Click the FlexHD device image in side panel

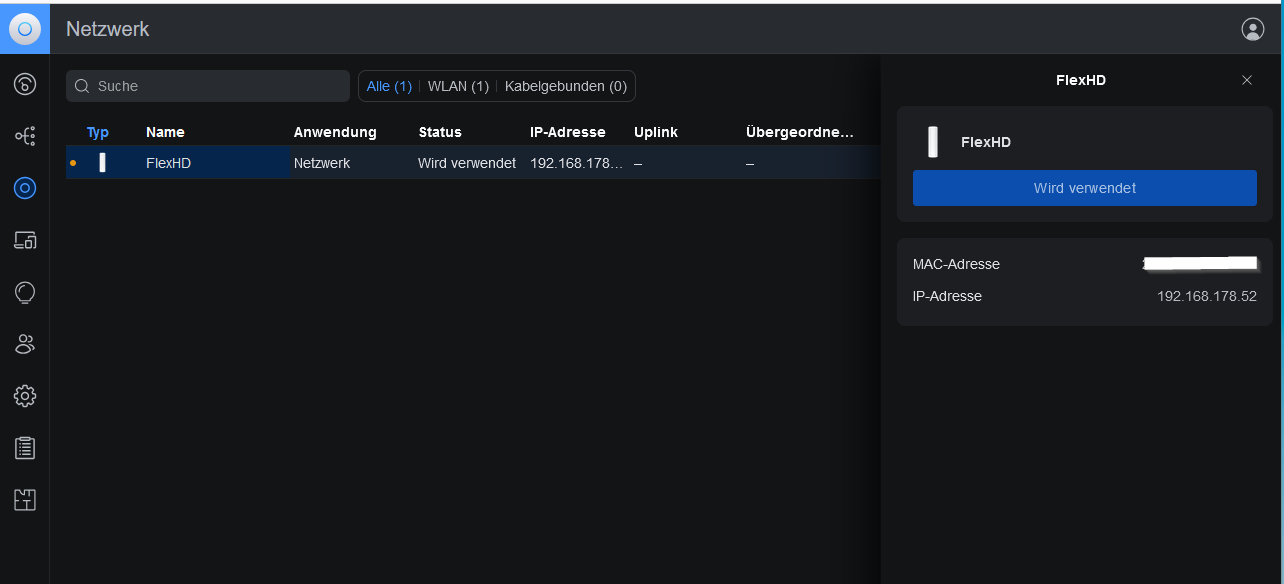pos(933,142)
